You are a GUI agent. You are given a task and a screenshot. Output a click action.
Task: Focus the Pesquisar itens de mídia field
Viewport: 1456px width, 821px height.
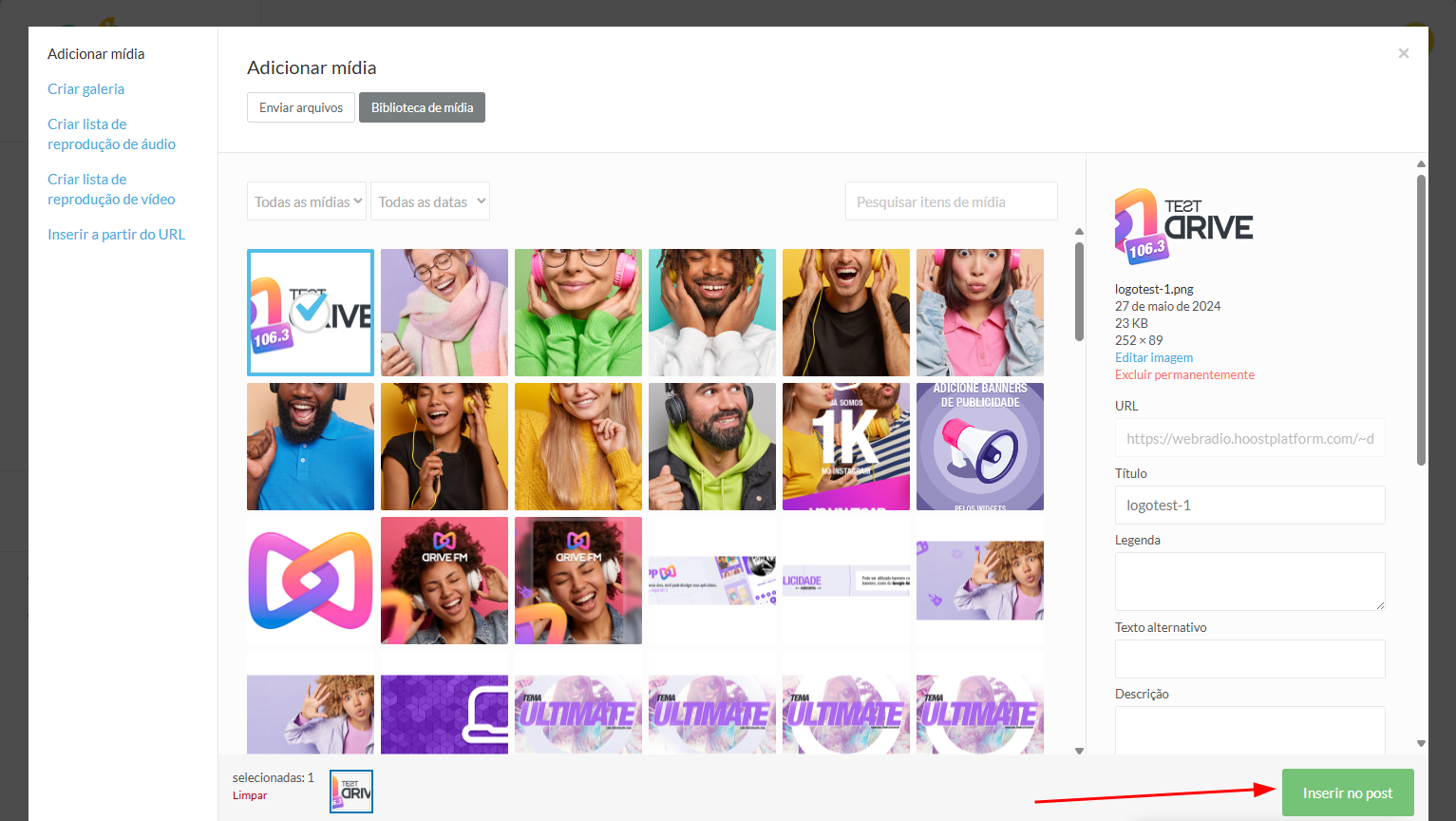pyautogui.click(x=952, y=201)
